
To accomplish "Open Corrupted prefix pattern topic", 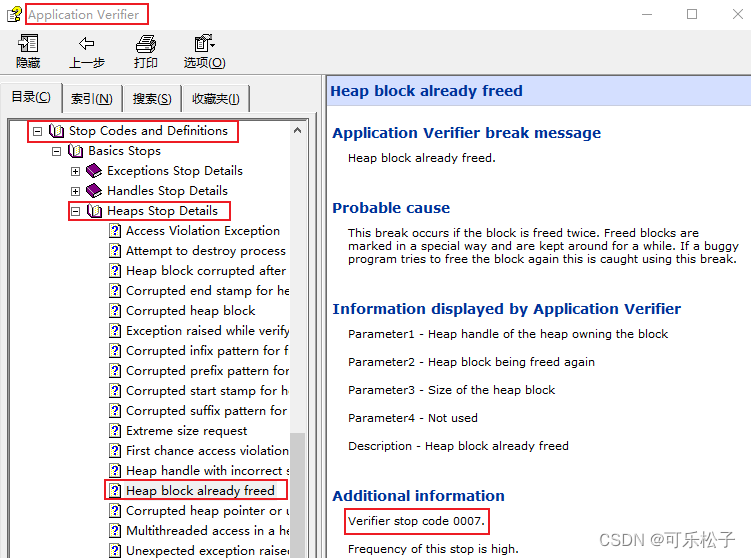I will click(x=207, y=371).
